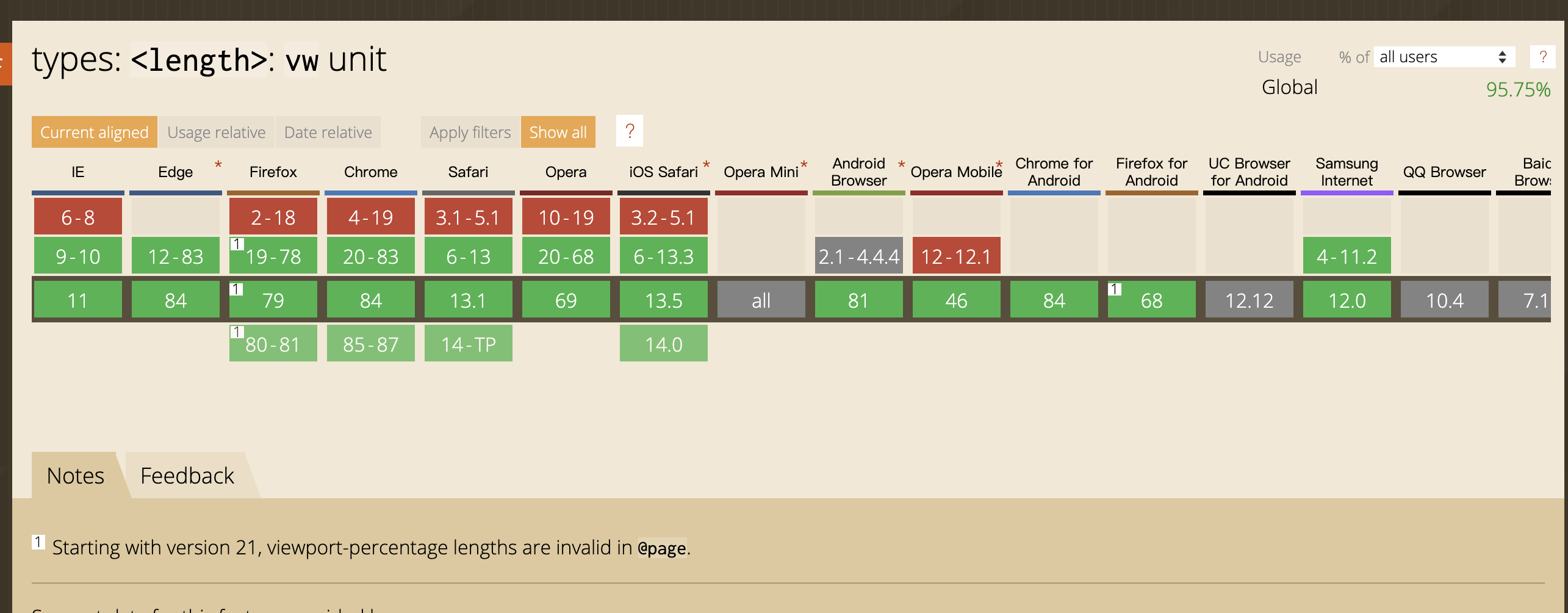Open the "all users" dropdown

[x=1443, y=57]
